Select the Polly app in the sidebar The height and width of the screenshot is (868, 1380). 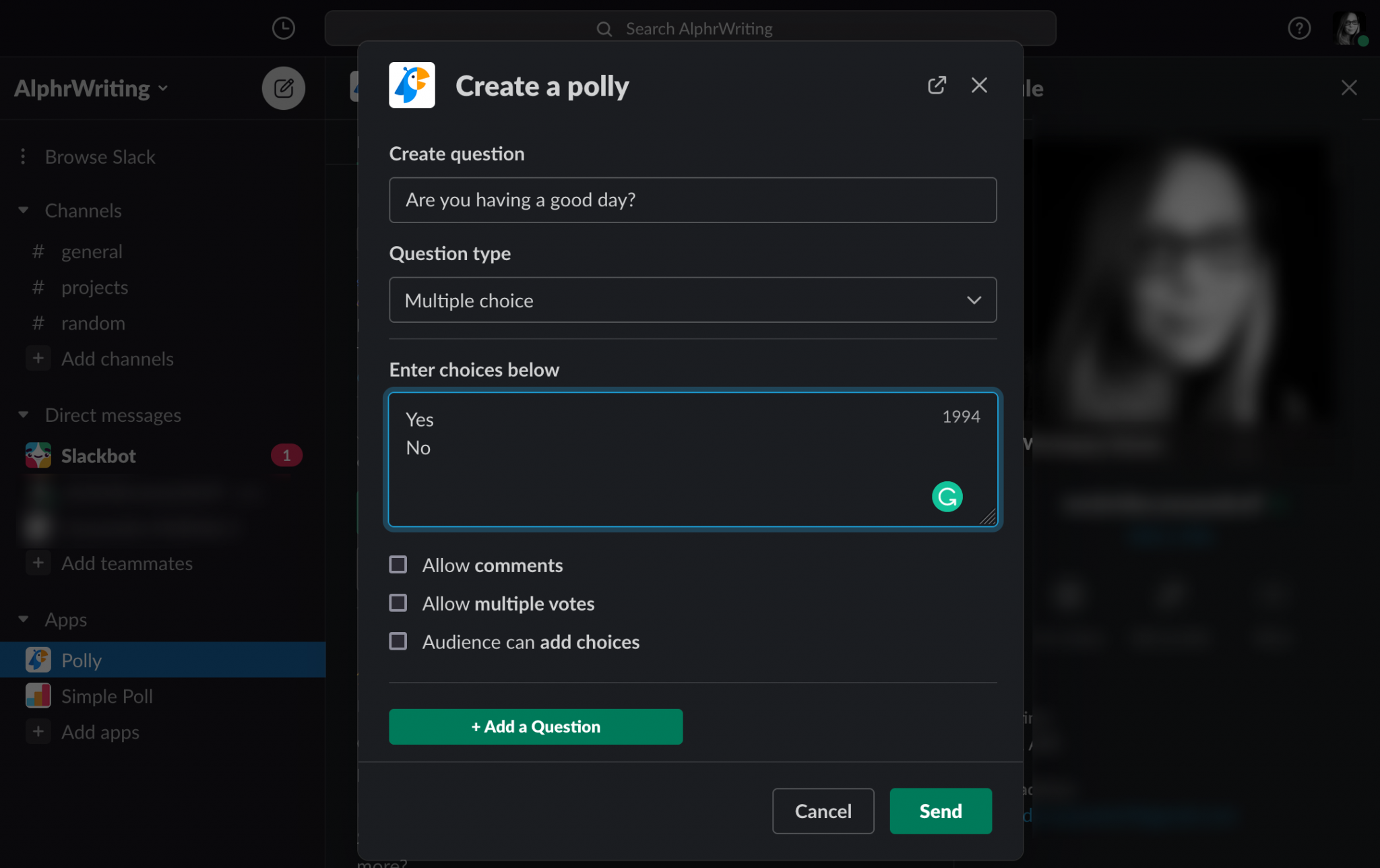tap(81, 660)
